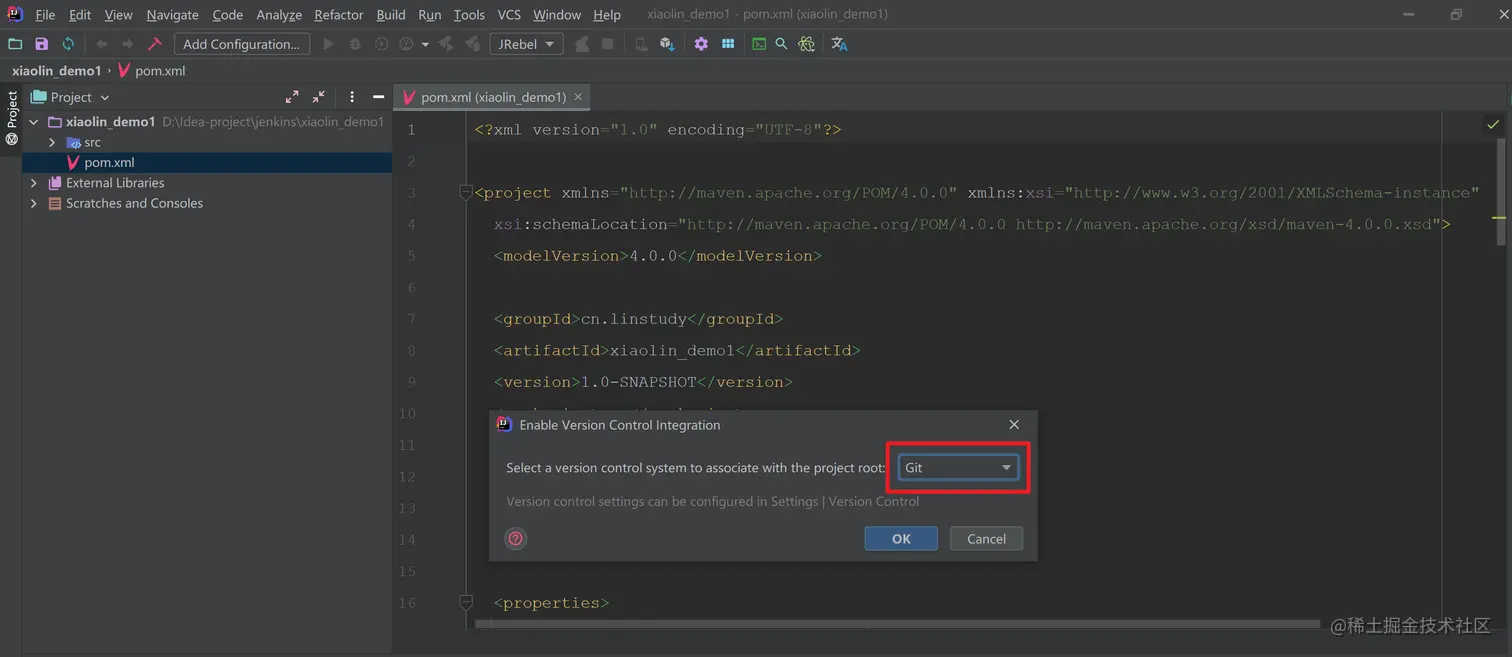Toggle the Project tool window stripe button
The image size is (1512, 657).
pyautogui.click(x=12, y=118)
